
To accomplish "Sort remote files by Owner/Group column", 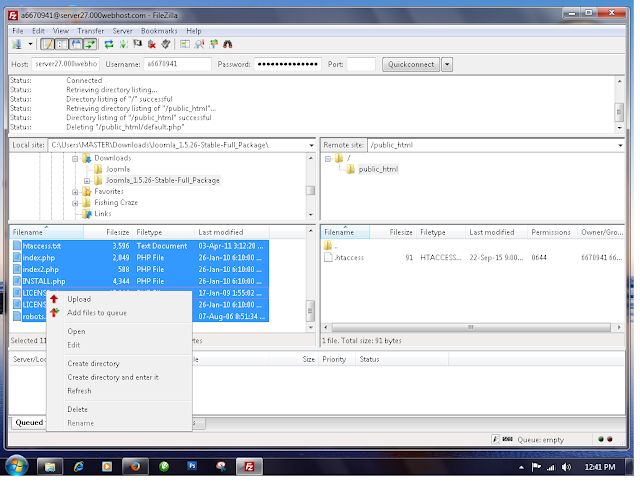I will click(601, 232).
